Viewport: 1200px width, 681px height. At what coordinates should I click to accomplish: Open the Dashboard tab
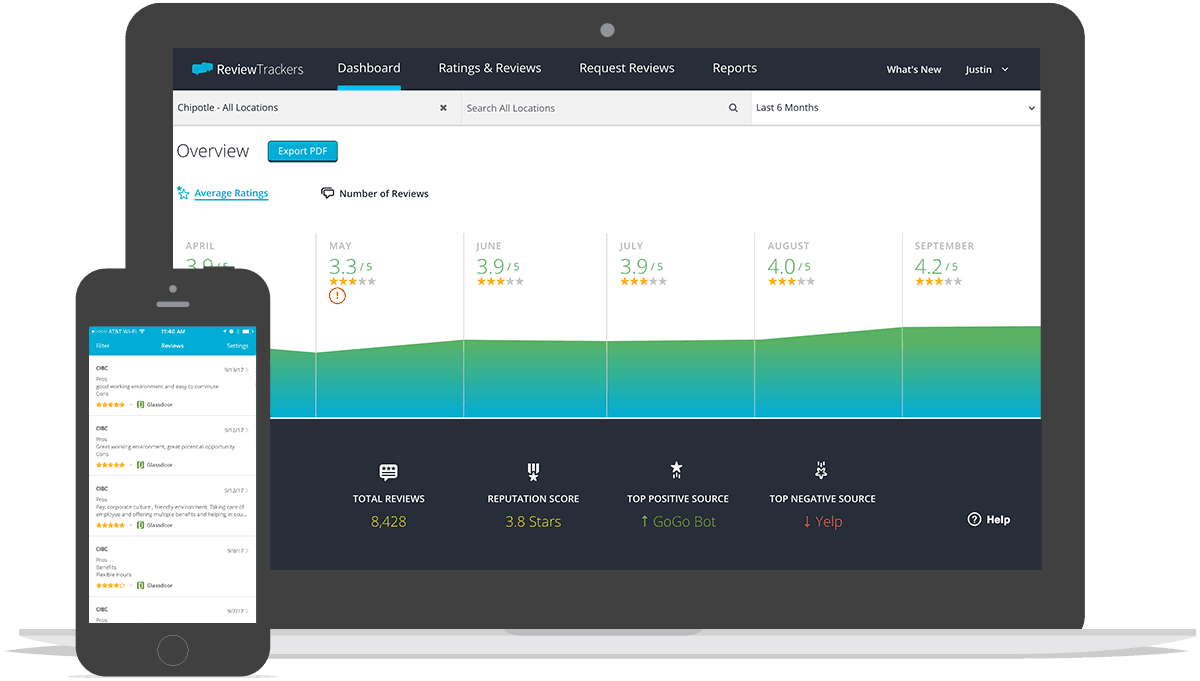click(369, 68)
